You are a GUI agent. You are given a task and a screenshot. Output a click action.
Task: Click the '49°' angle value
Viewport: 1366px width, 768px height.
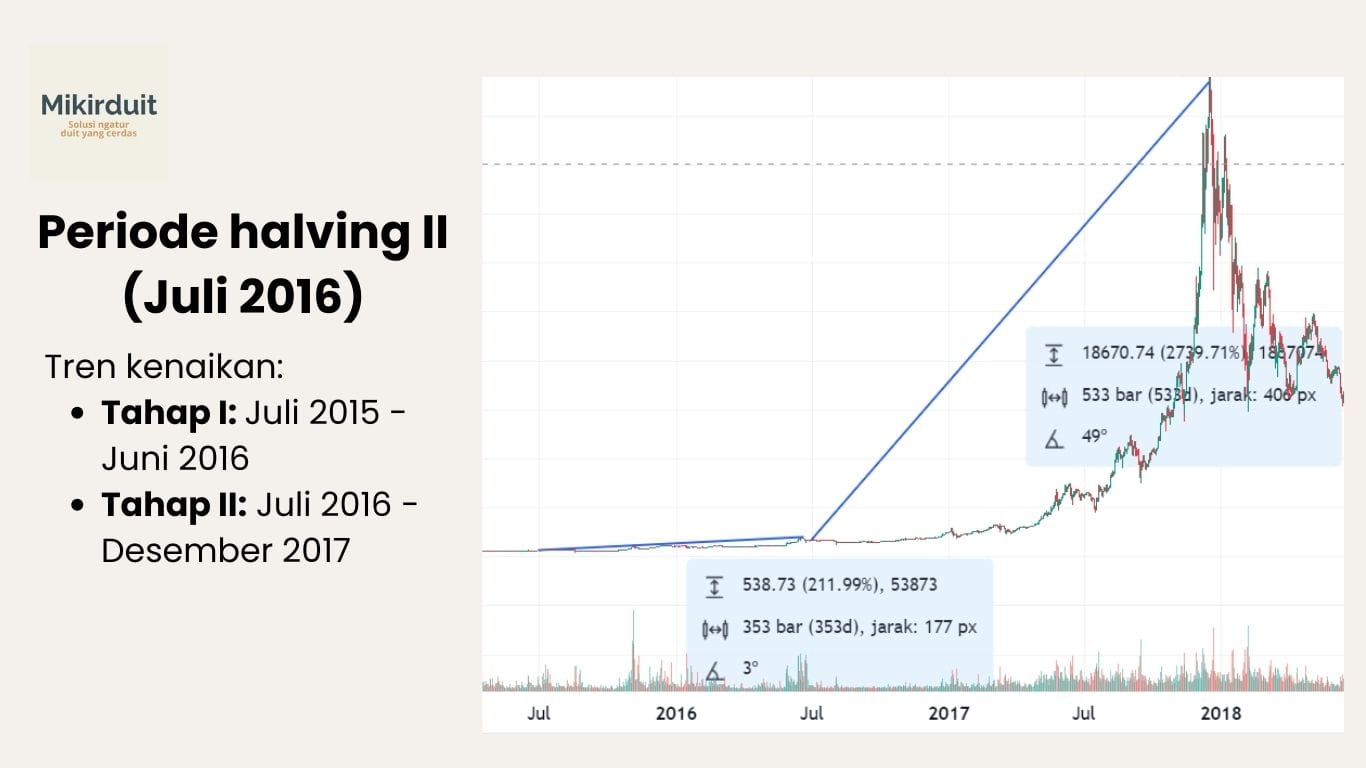[x=1095, y=436]
